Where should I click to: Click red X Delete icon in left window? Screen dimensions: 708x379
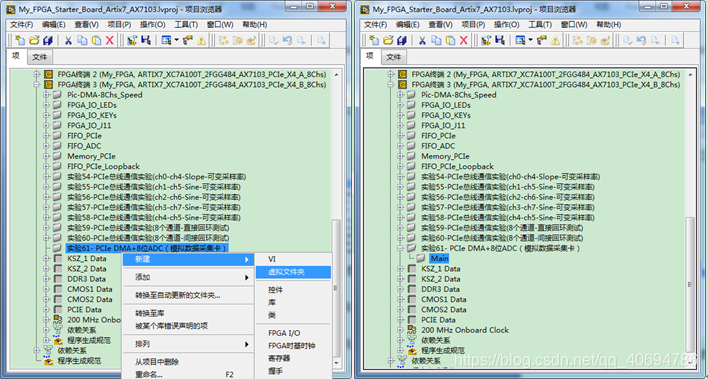tap(110, 41)
